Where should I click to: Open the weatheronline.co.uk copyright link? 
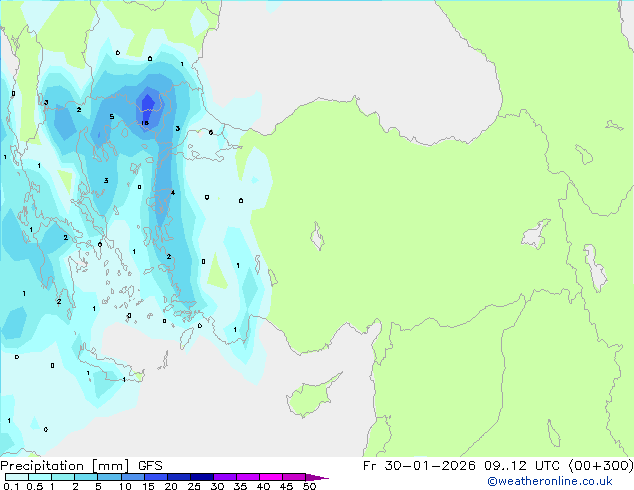[x=549, y=481]
